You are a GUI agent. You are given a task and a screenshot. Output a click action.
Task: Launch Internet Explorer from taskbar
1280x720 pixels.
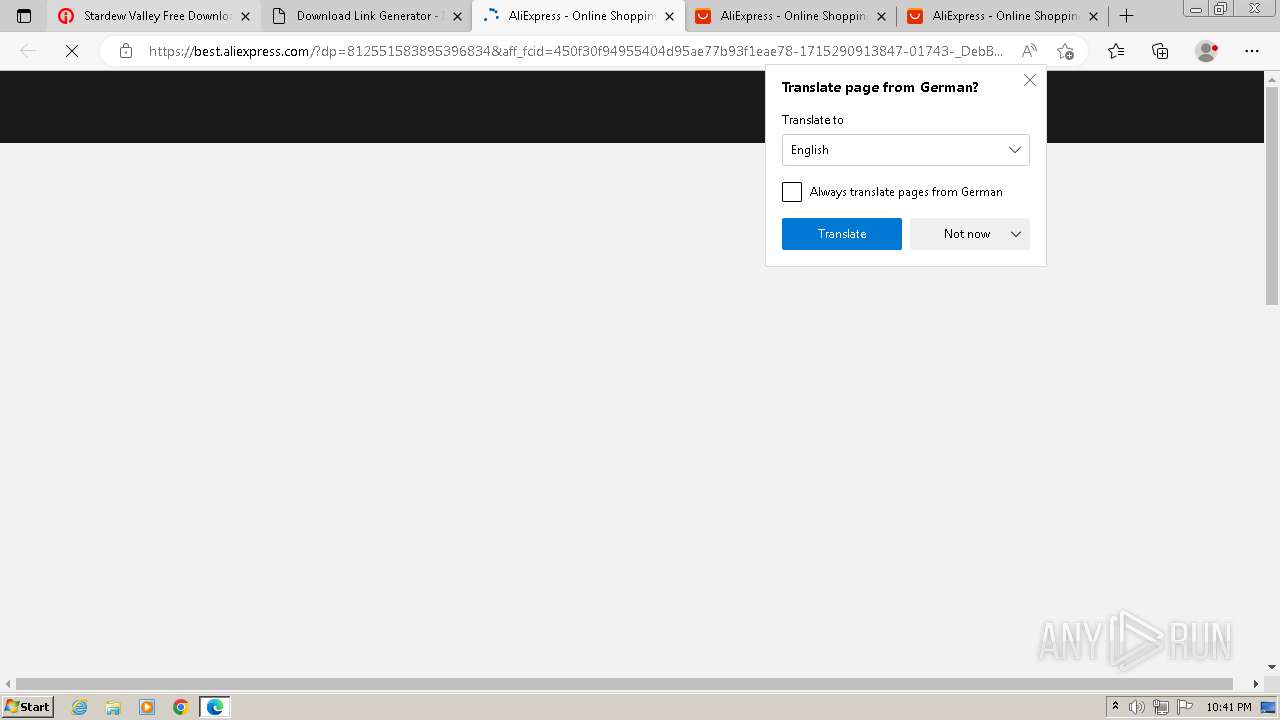[x=80, y=707]
